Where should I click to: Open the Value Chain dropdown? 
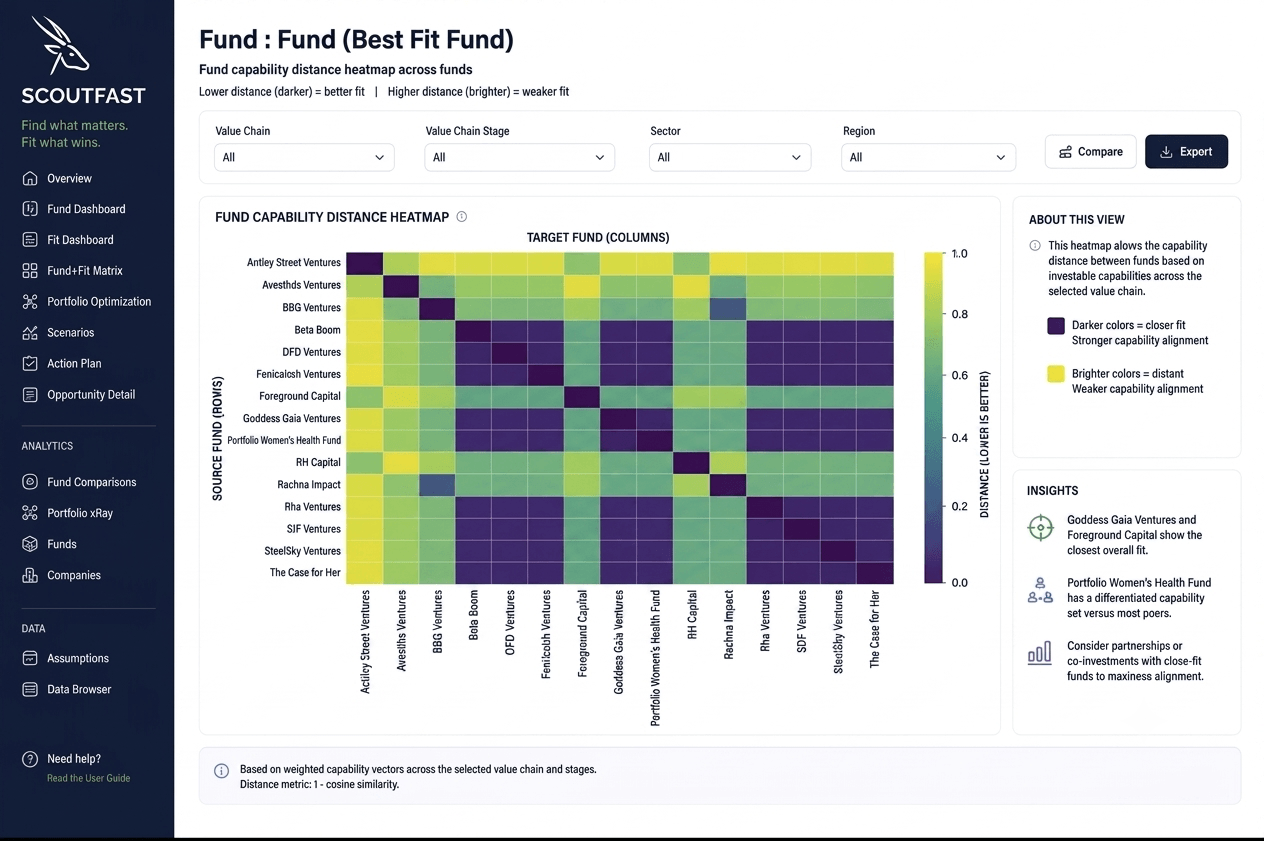click(x=305, y=157)
